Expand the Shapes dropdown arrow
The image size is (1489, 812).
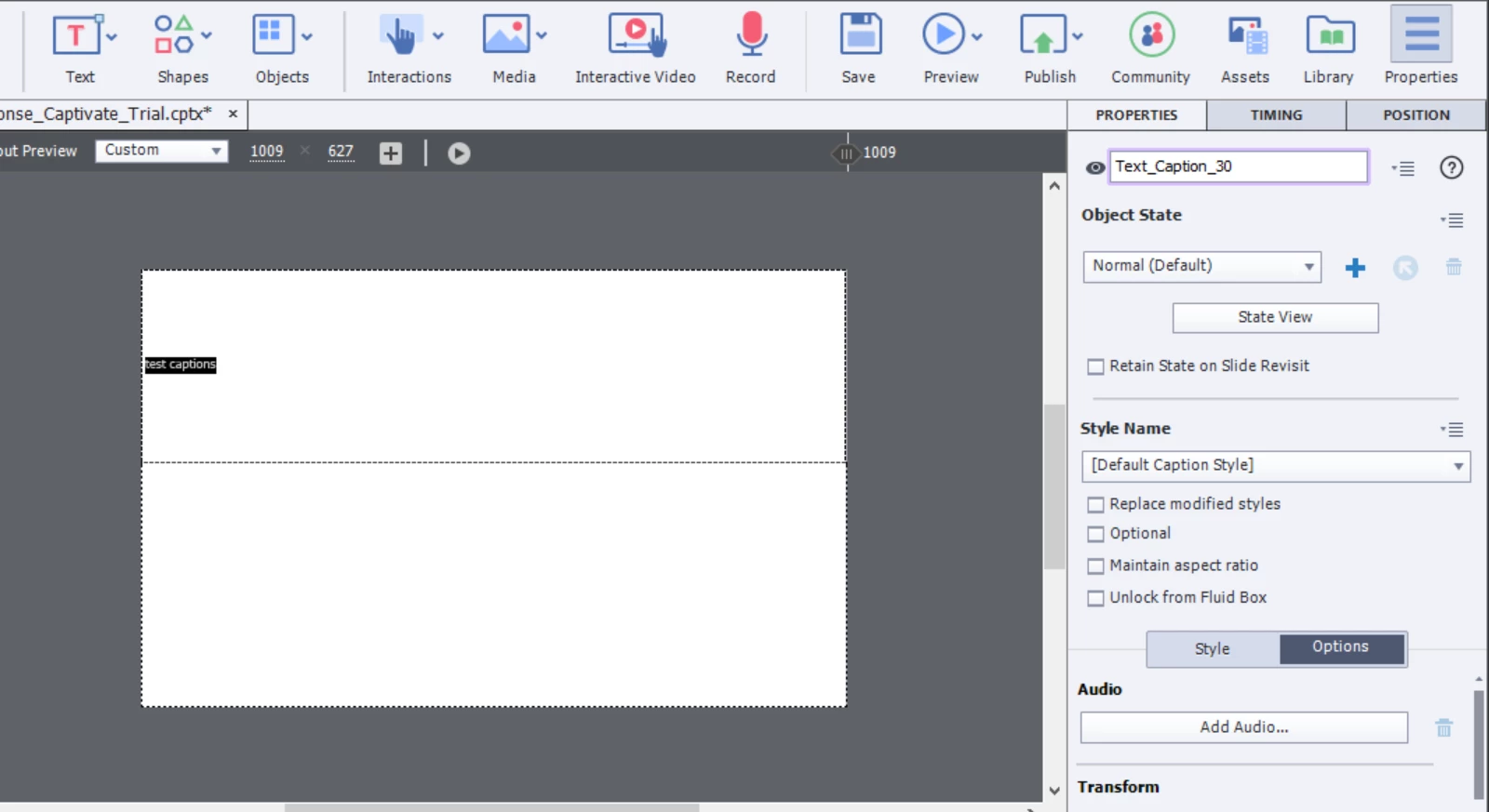(207, 36)
